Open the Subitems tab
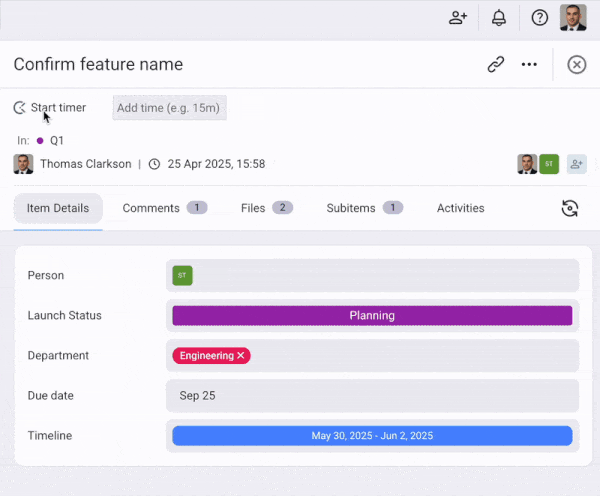 click(364, 208)
